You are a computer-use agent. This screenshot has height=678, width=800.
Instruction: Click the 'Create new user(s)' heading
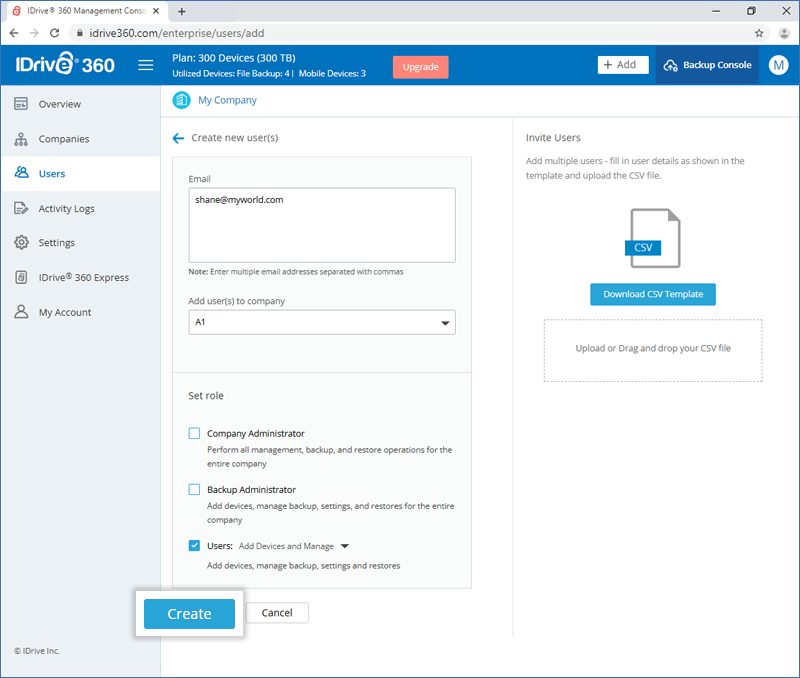pyautogui.click(x=235, y=138)
